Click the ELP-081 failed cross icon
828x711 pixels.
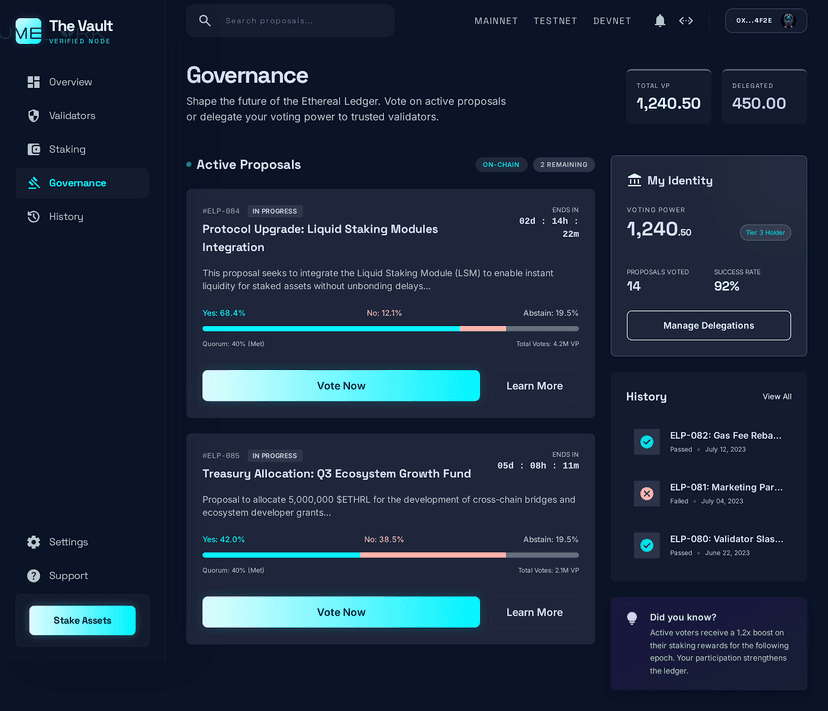coord(646,494)
